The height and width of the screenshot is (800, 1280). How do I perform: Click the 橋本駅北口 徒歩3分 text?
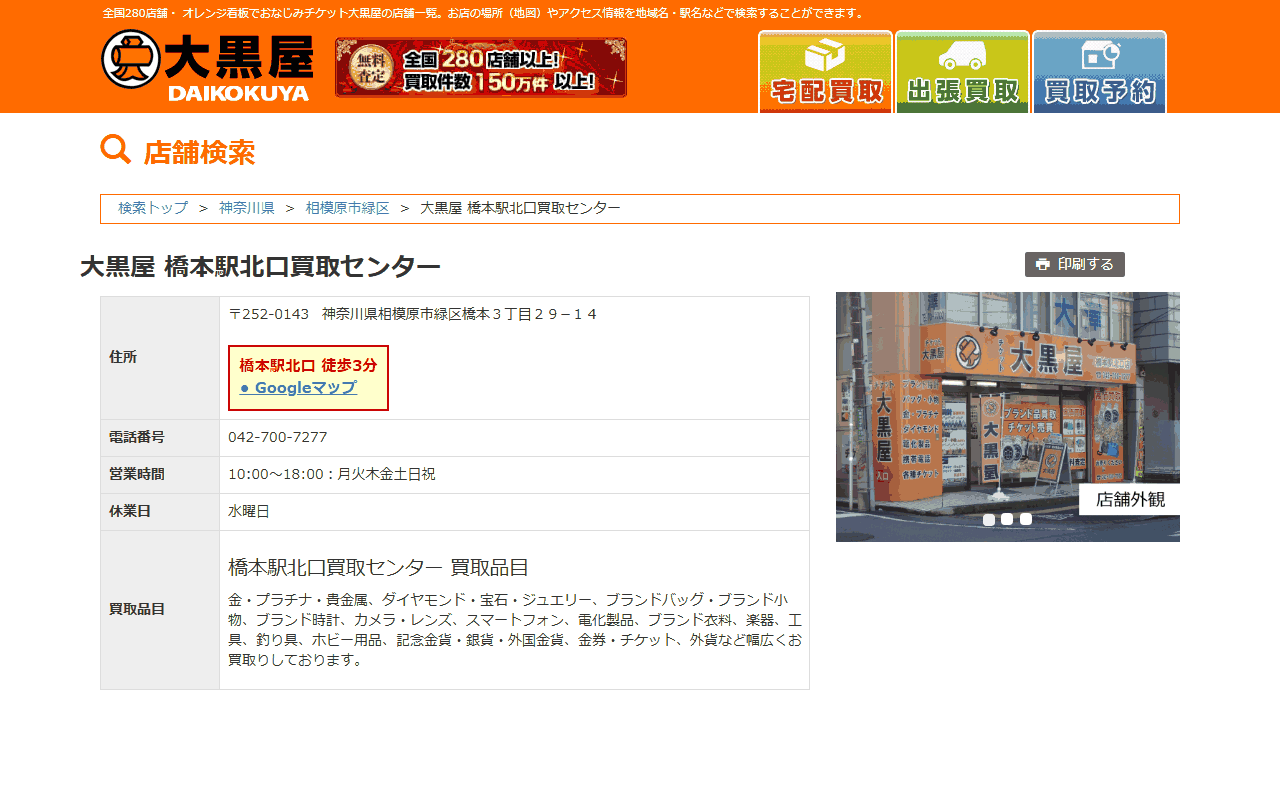pyautogui.click(x=308, y=365)
